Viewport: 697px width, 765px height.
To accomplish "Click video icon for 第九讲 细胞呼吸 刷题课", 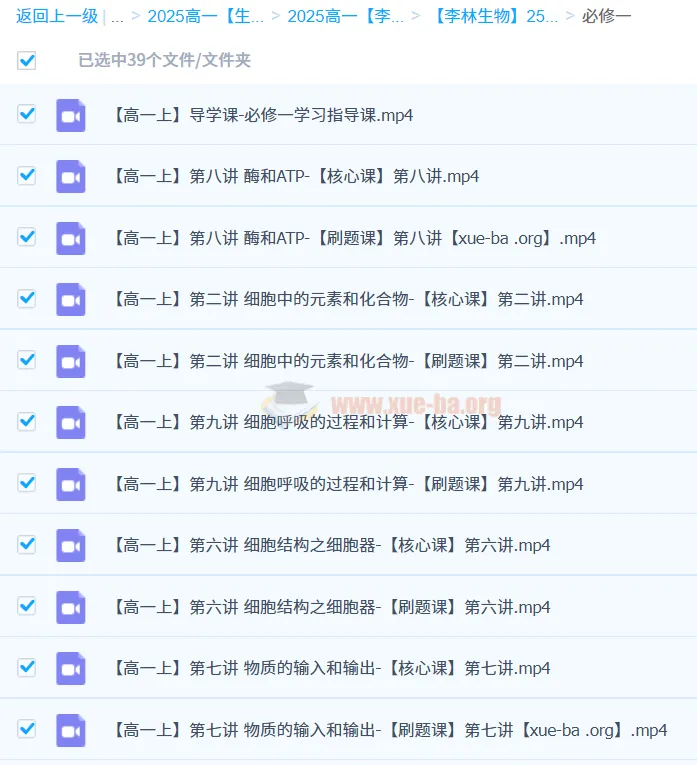I will 71,484.
